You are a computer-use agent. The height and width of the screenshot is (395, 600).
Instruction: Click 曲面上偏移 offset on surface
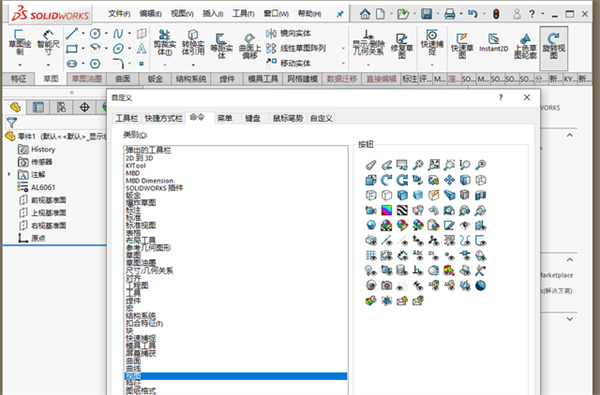[249, 45]
